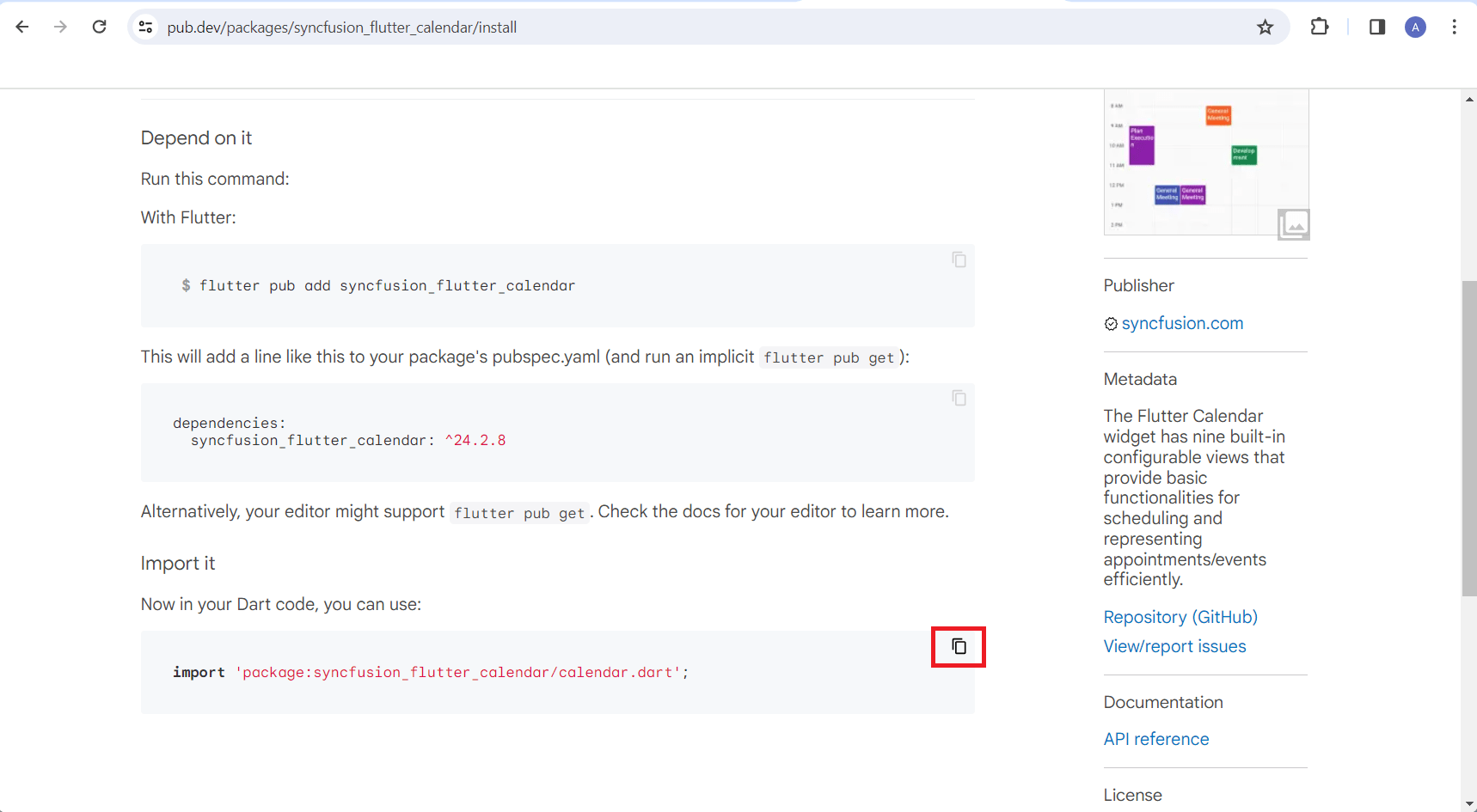Click the scrollbar down arrow
This screenshot has height=812, width=1477.
1469,804
